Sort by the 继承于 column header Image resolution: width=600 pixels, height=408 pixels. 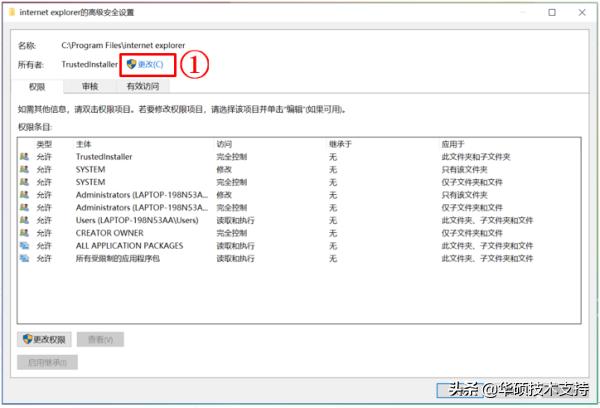coord(340,144)
